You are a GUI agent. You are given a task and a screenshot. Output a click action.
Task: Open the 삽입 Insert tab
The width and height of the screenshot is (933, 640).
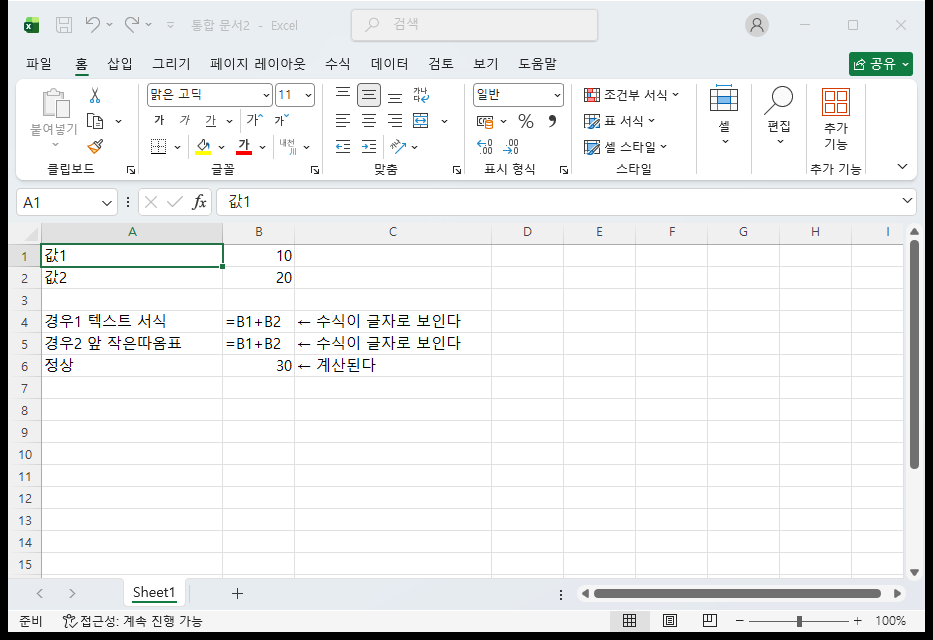tap(120, 64)
